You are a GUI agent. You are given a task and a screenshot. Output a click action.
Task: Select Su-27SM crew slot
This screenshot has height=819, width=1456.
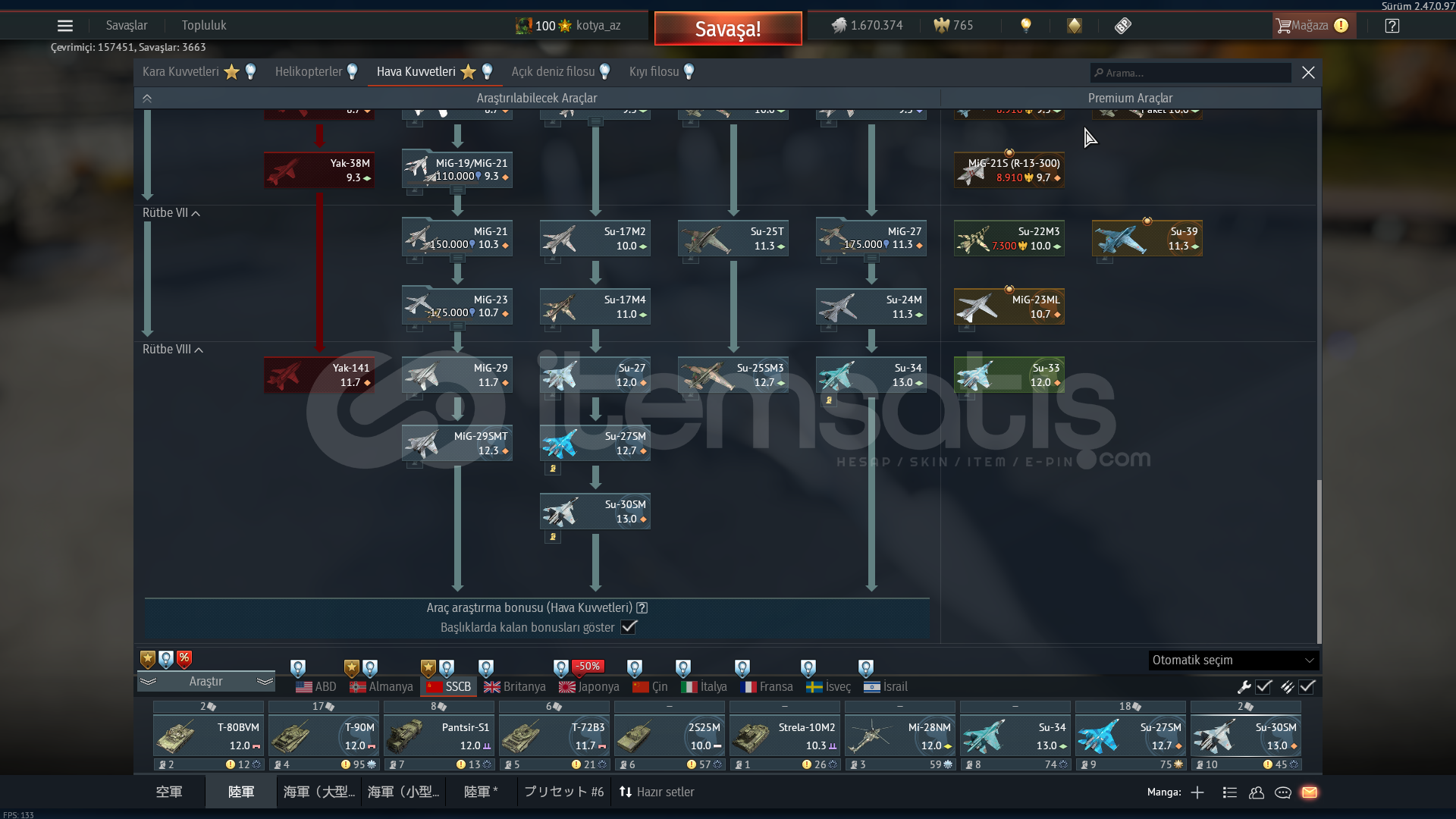pos(1131,736)
